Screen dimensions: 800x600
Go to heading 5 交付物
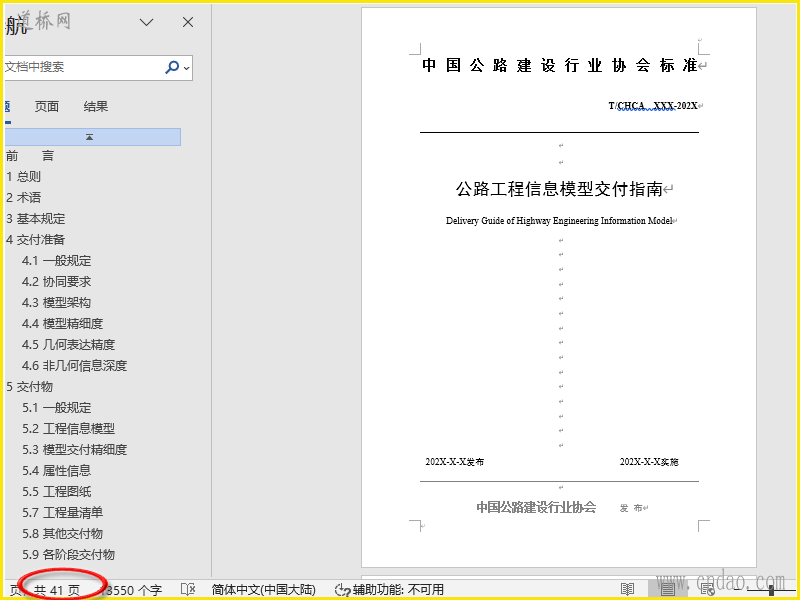pyautogui.click(x=30, y=387)
